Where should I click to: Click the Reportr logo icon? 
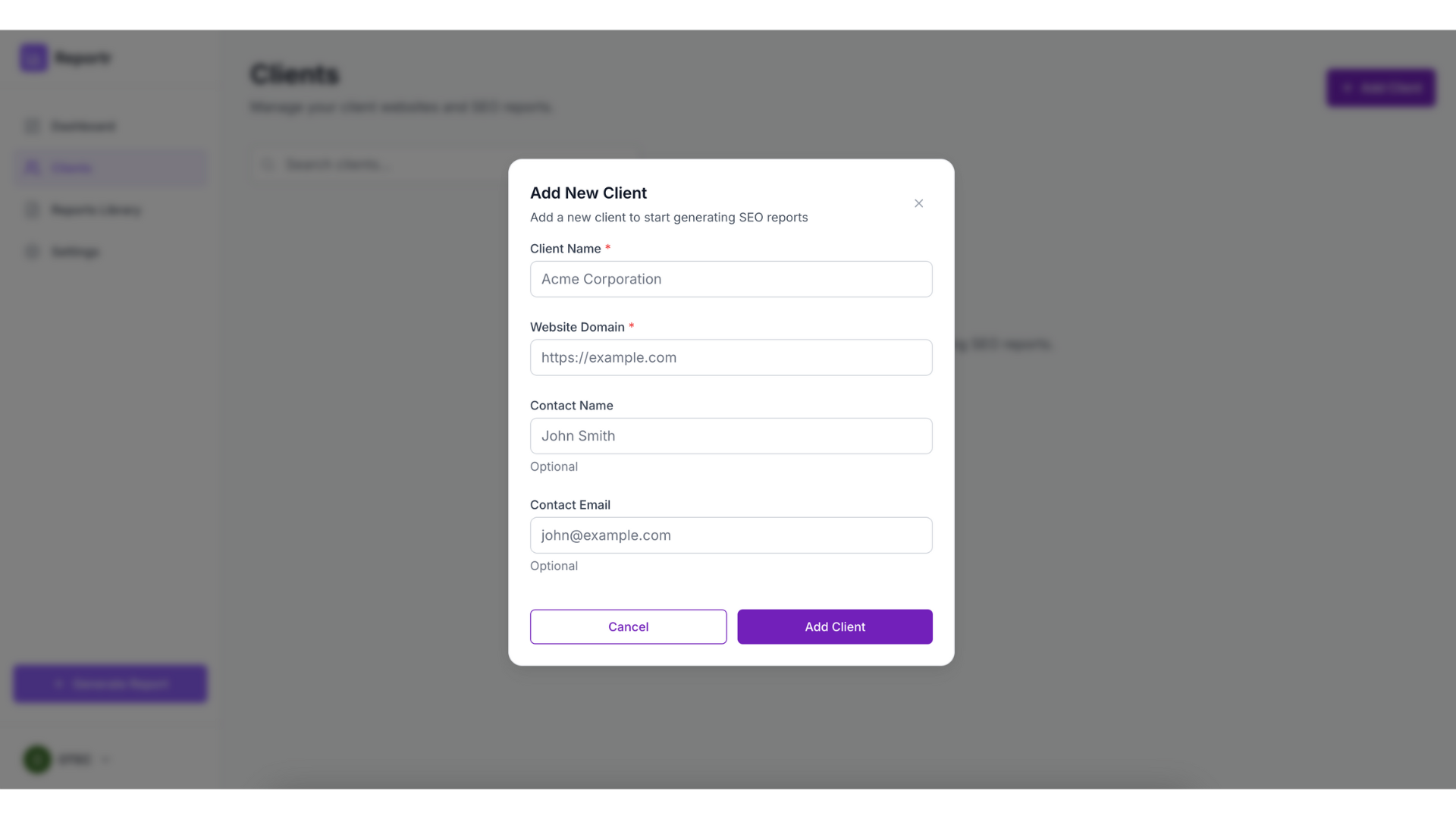pos(33,57)
